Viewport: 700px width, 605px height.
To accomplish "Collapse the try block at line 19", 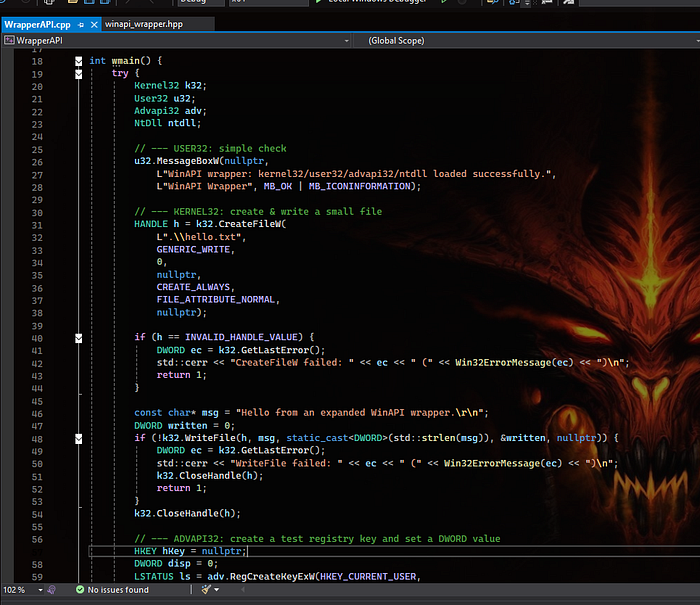I will pyautogui.click(x=79, y=74).
